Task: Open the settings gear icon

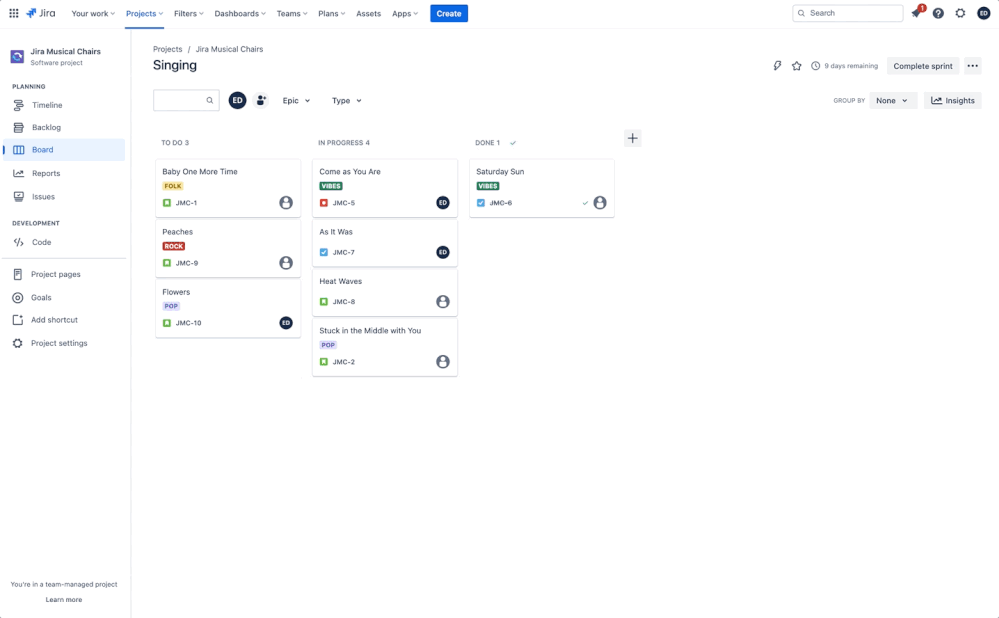Action: [x=960, y=13]
